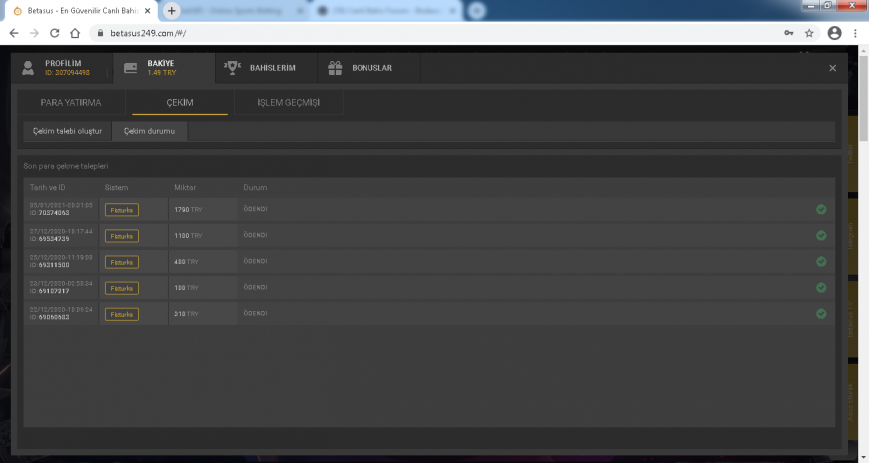Open the Chrome user account icon
869x463 pixels.
pos(834,33)
